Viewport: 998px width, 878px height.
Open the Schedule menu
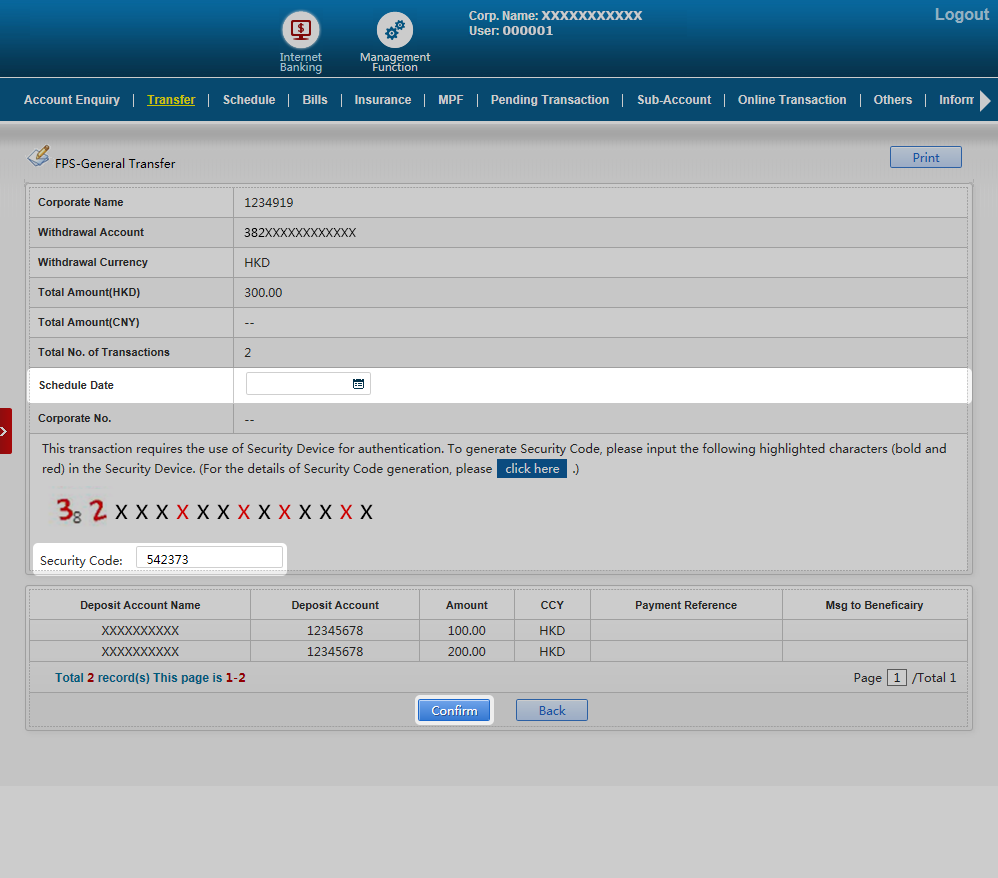coord(249,100)
